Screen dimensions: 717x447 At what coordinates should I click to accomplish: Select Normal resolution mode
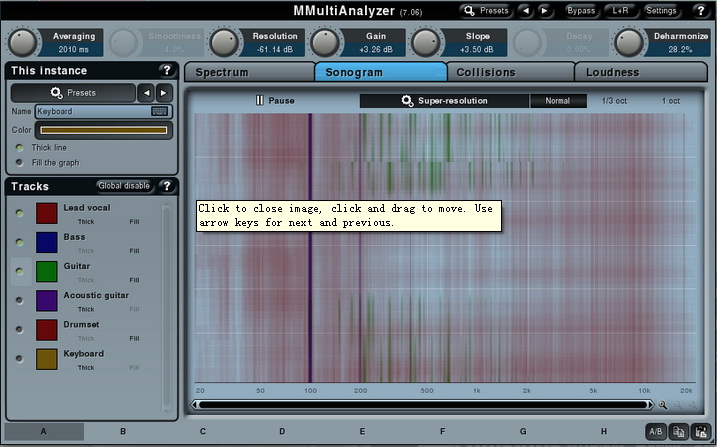coord(558,101)
